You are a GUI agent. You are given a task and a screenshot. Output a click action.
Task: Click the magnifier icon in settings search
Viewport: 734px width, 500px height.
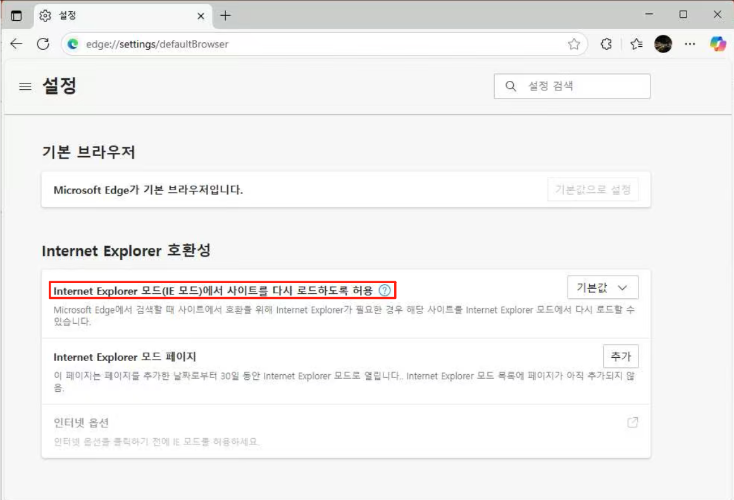(x=511, y=86)
